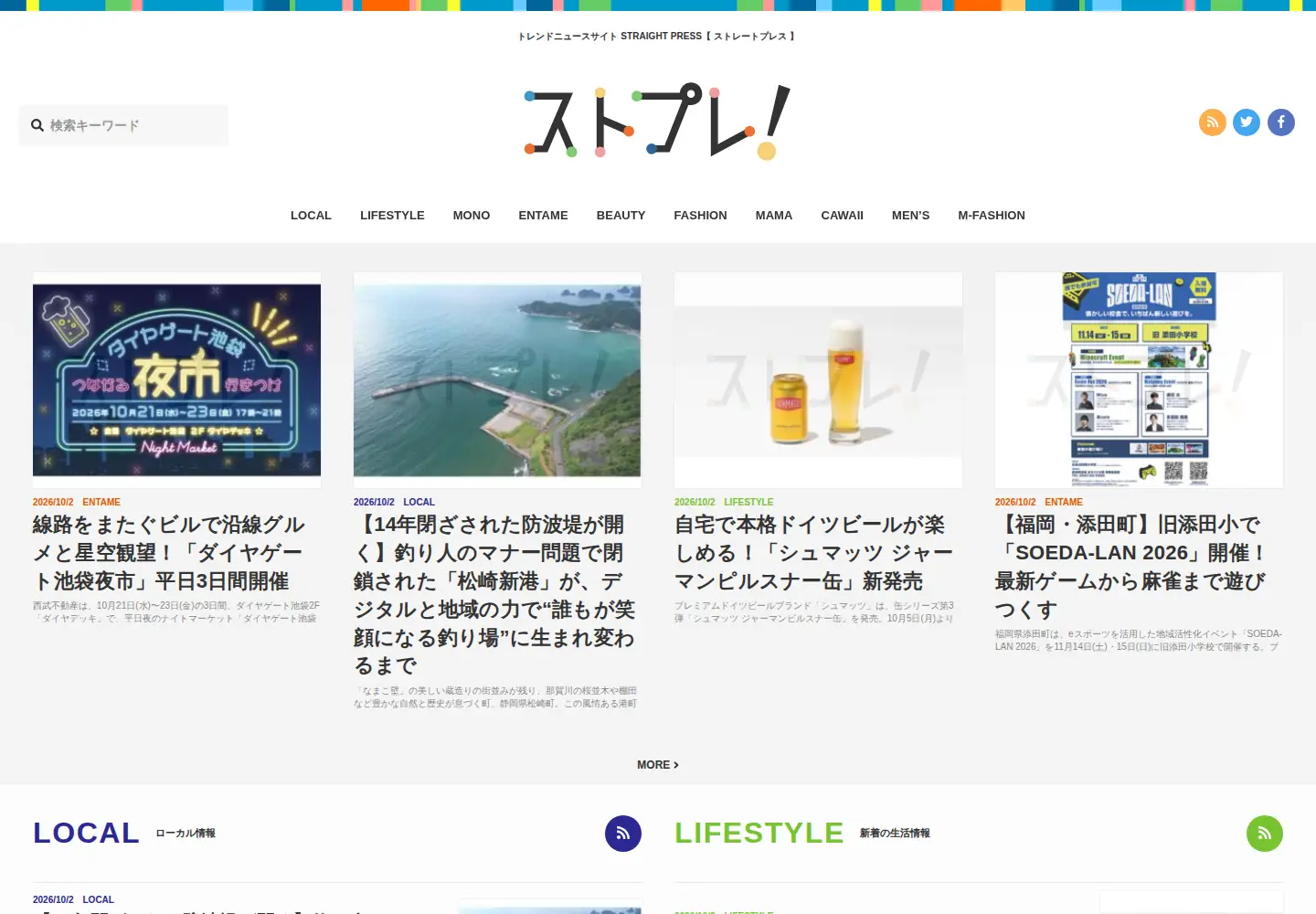Open the 松崎新港 防波堤 article headline
Image resolution: width=1316 pixels, height=914 pixels.
click(x=494, y=595)
